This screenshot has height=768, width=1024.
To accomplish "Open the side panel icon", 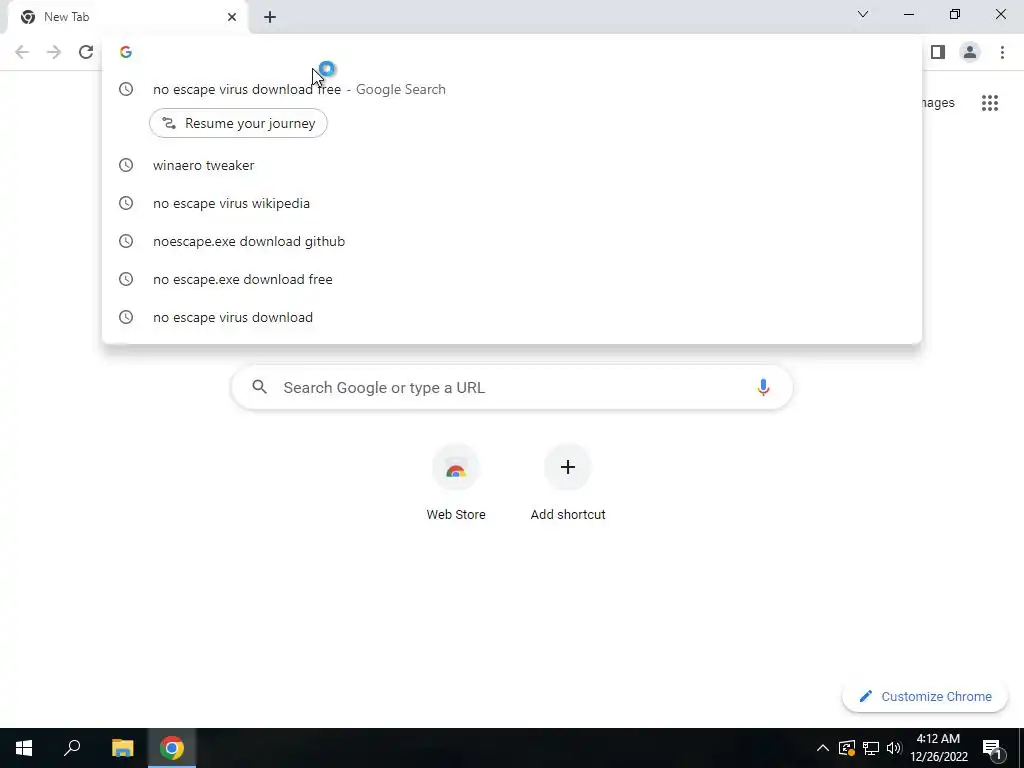I will click(x=938, y=52).
